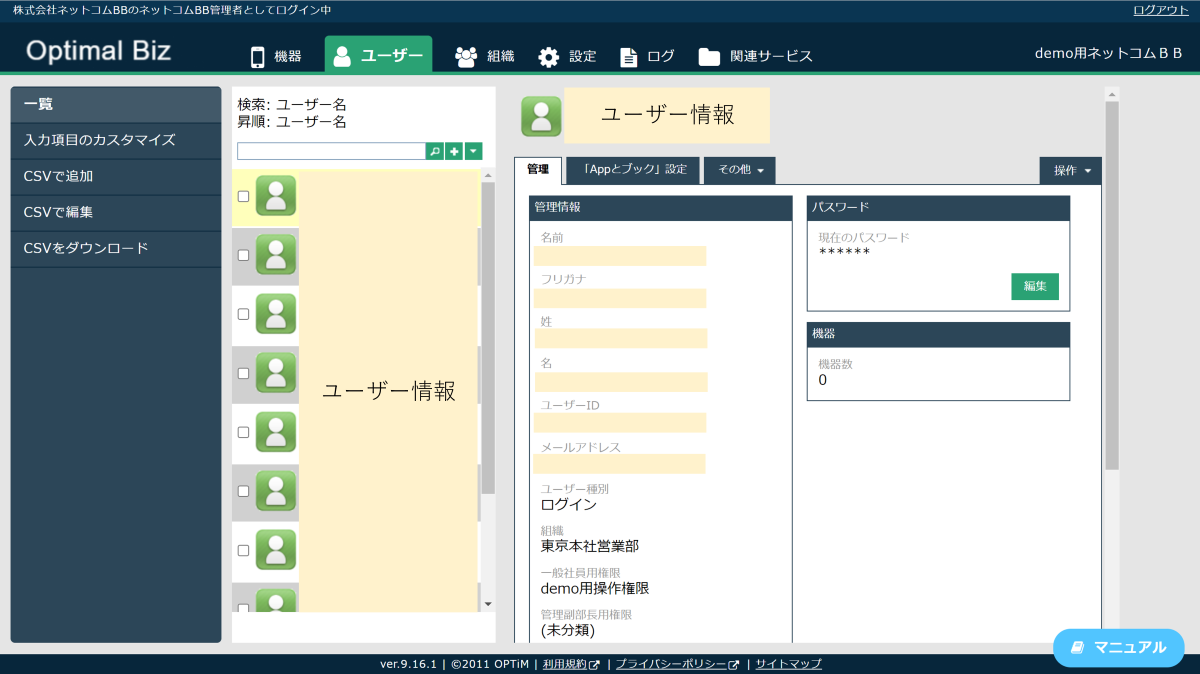Click the smartphone icon beside 機器
Screen dimensions: 1200x674
[x=257, y=57]
